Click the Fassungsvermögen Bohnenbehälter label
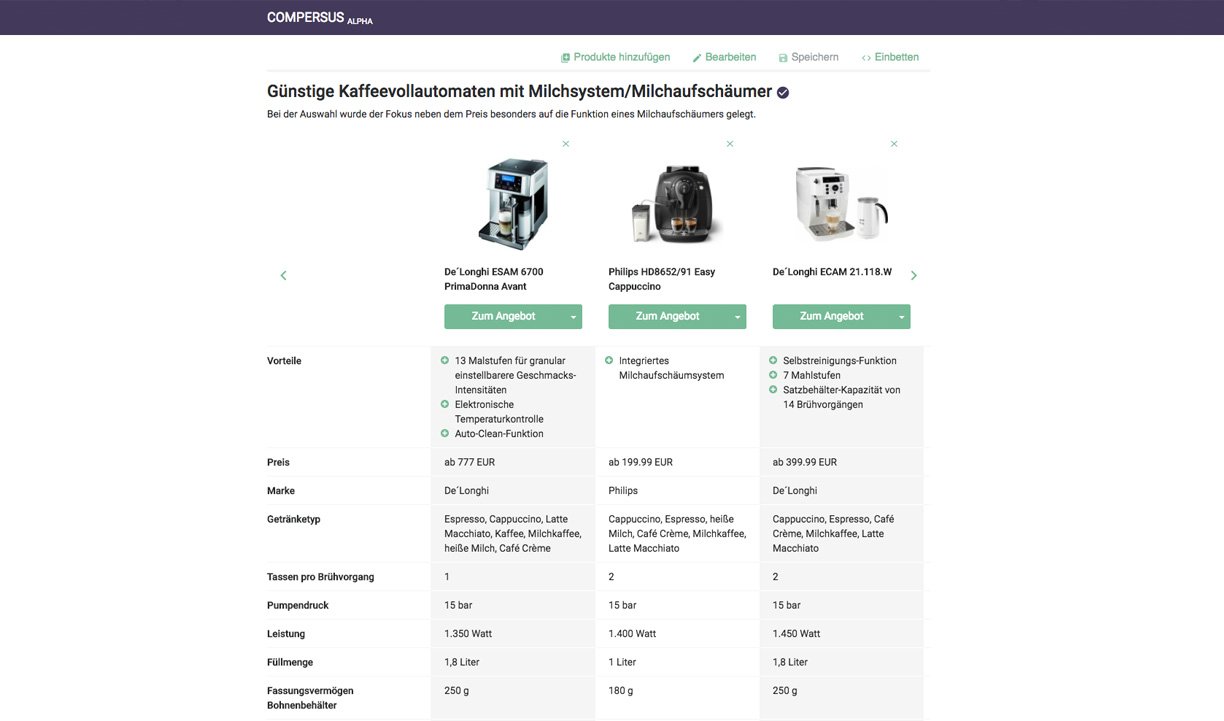Image resolution: width=1224 pixels, height=721 pixels. (310, 698)
